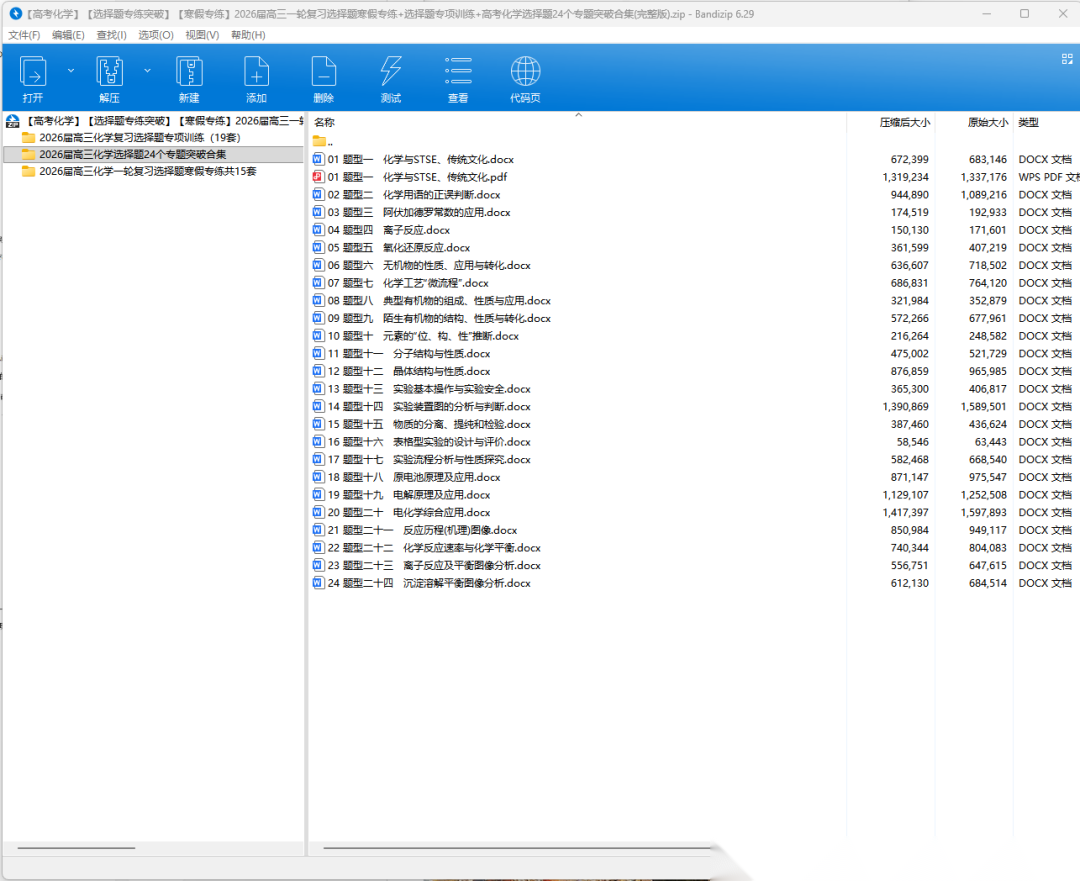Screen dimensions: 1080x881
Task: Click the 测试 (Test archive) icon
Action: point(391,73)
